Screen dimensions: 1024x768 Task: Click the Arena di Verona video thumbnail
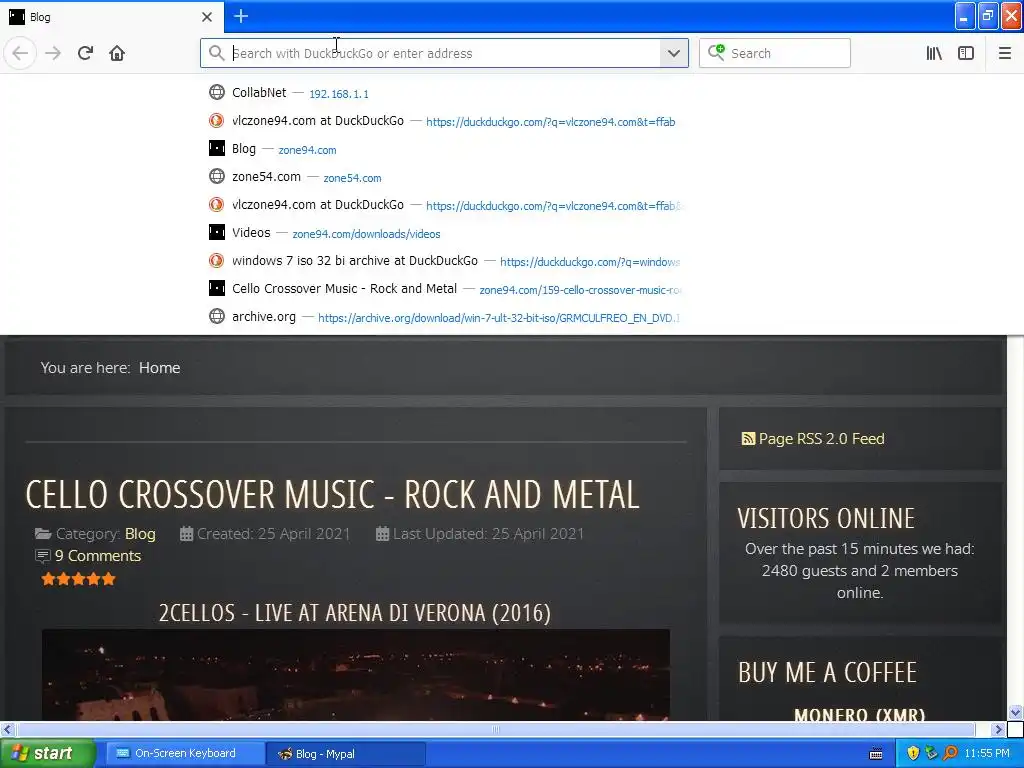356,675
